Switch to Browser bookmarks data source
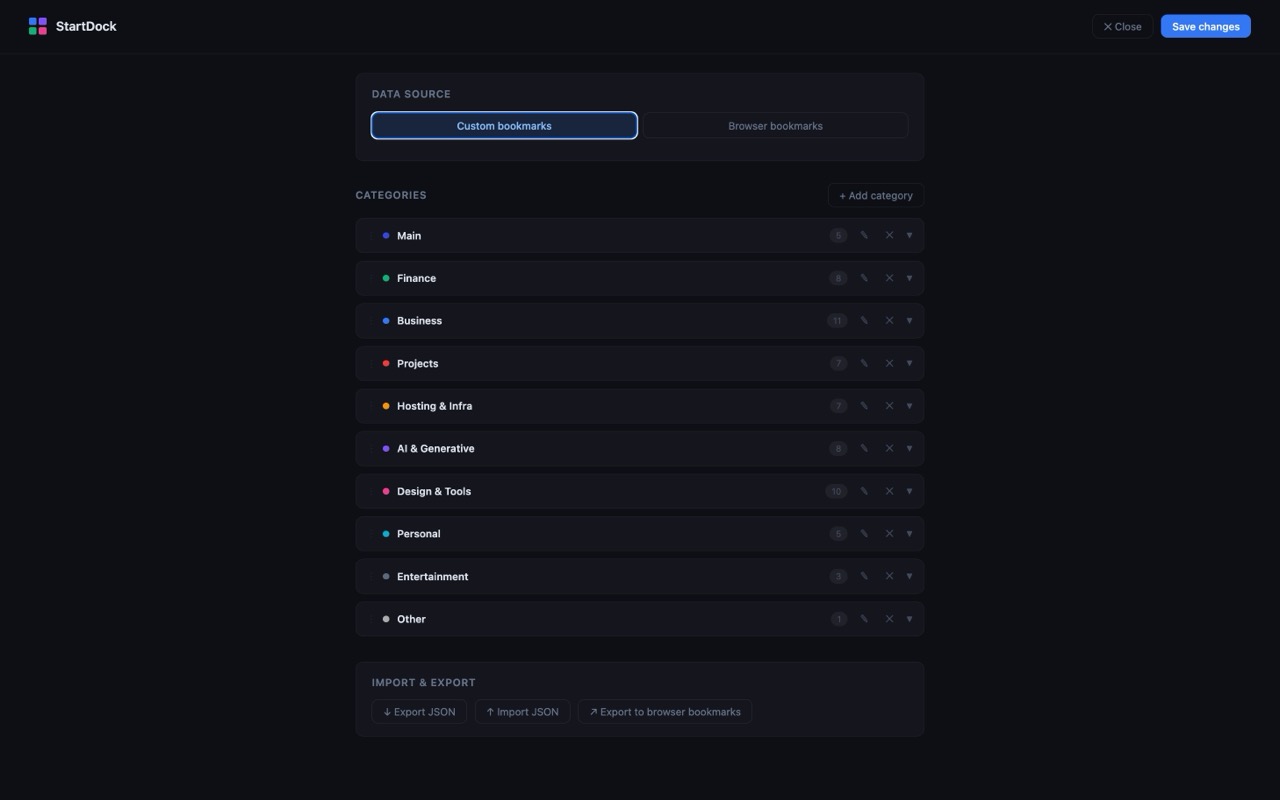Screen dimensions: 1280x800 (x=775, y=126)
